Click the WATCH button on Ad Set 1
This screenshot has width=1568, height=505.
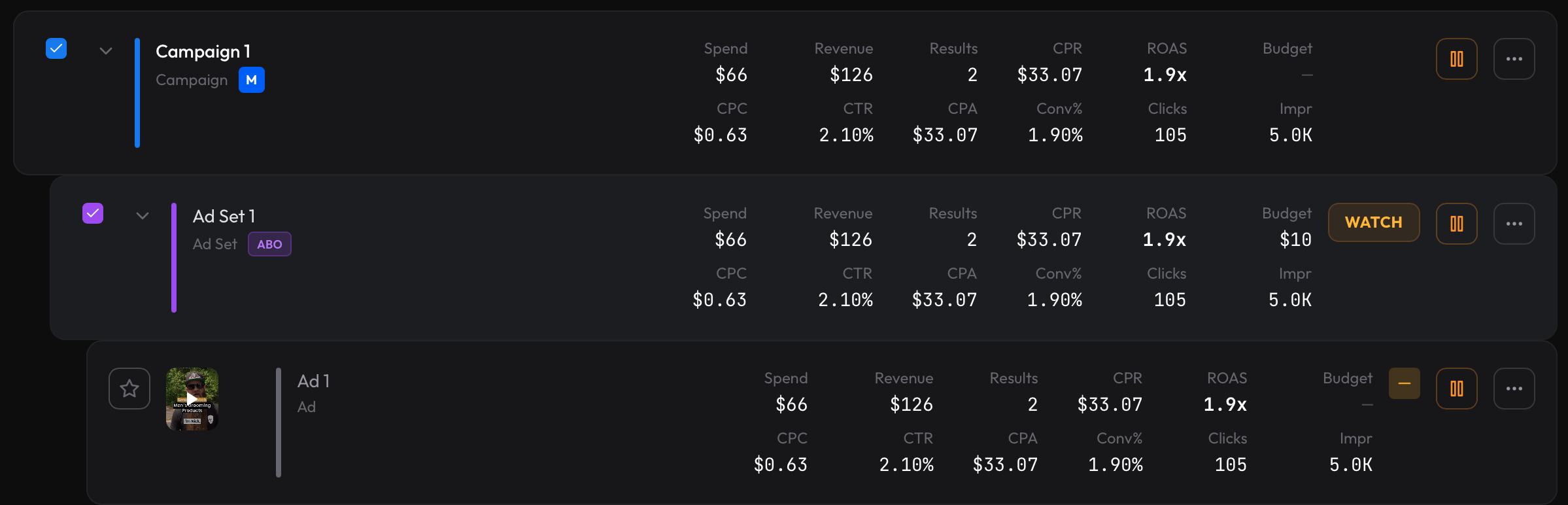click(1373, 222)
